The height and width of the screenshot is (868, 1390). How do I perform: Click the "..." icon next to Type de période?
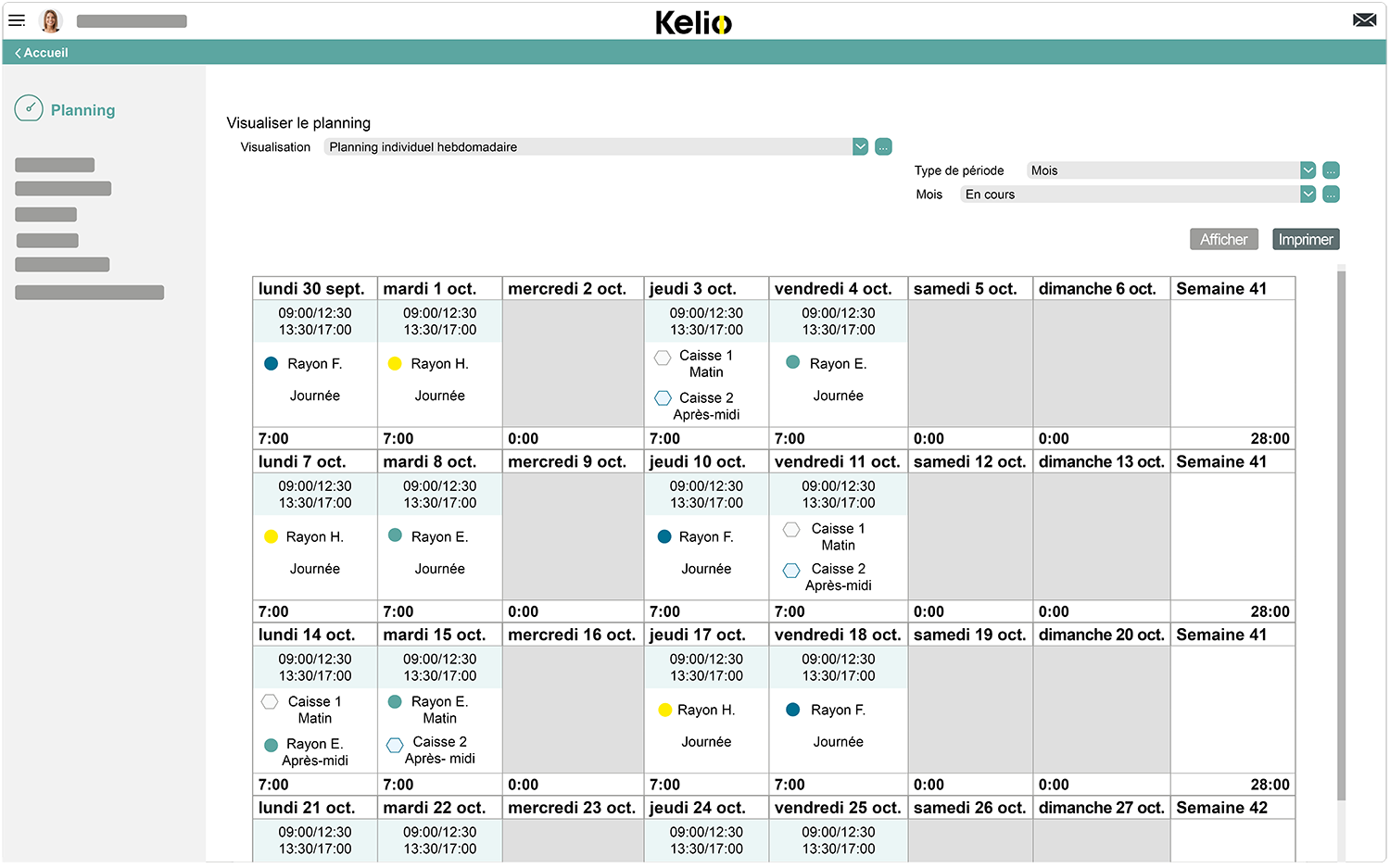(1331, 170)
